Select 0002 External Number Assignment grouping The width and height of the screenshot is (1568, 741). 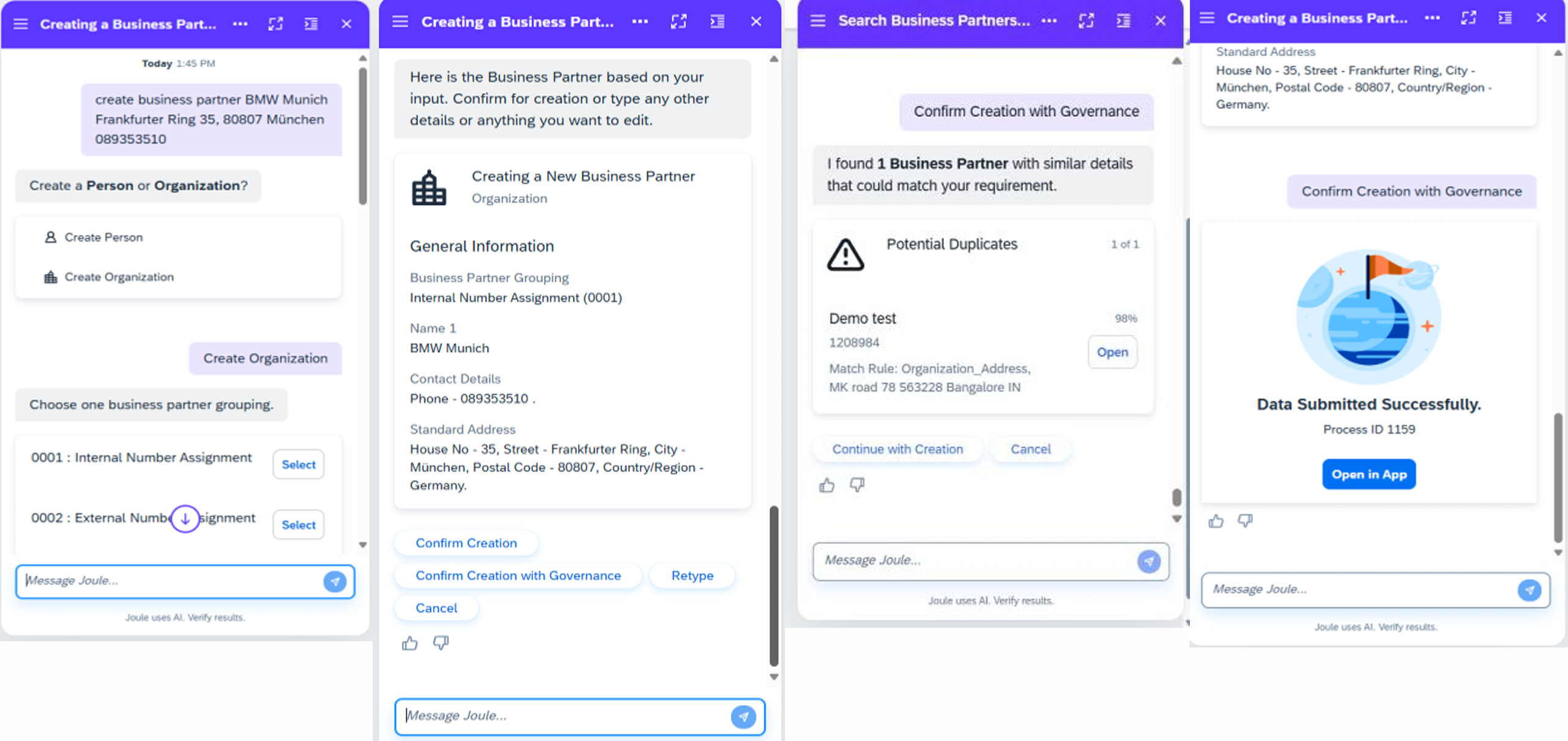pyautogui.click(x=298, y=525)
